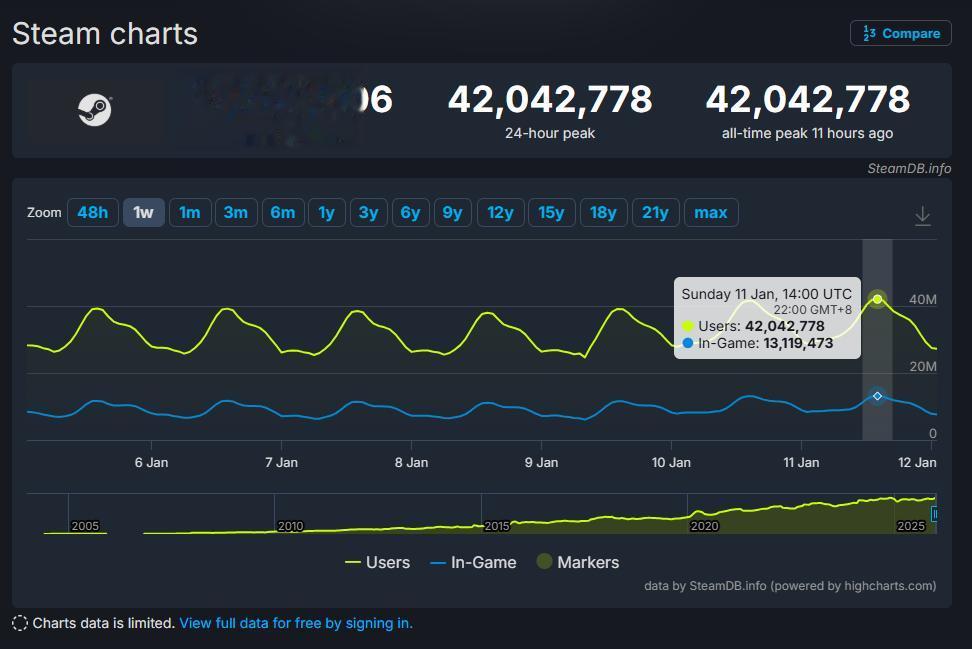Image resolution: width=972 pixels, height=649 pixels.
Task: Click the navigator timeline at 2005
Action: pyautogui.click(x=85, y=526)
